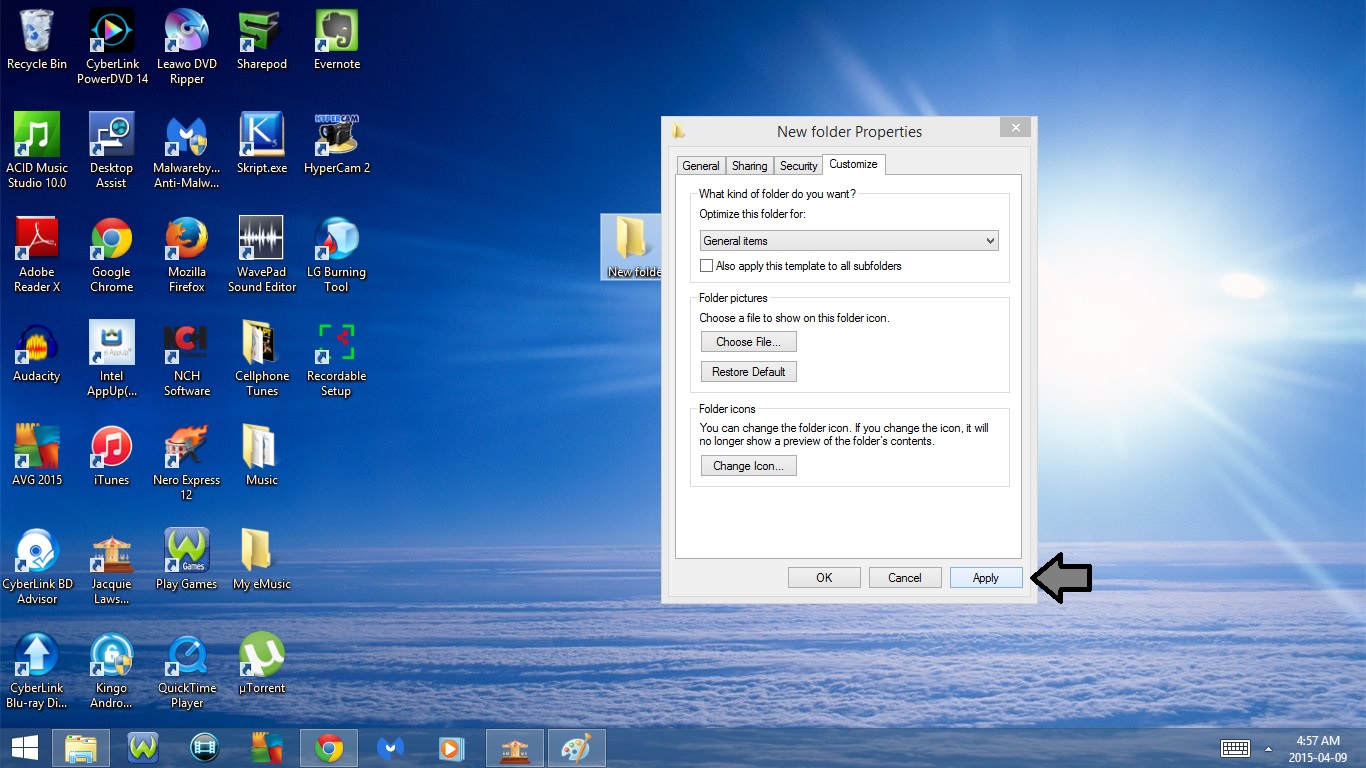Select CyberLink PowerDVD 14 shortcut
1366x768 pixels.
tap(112, 46)
